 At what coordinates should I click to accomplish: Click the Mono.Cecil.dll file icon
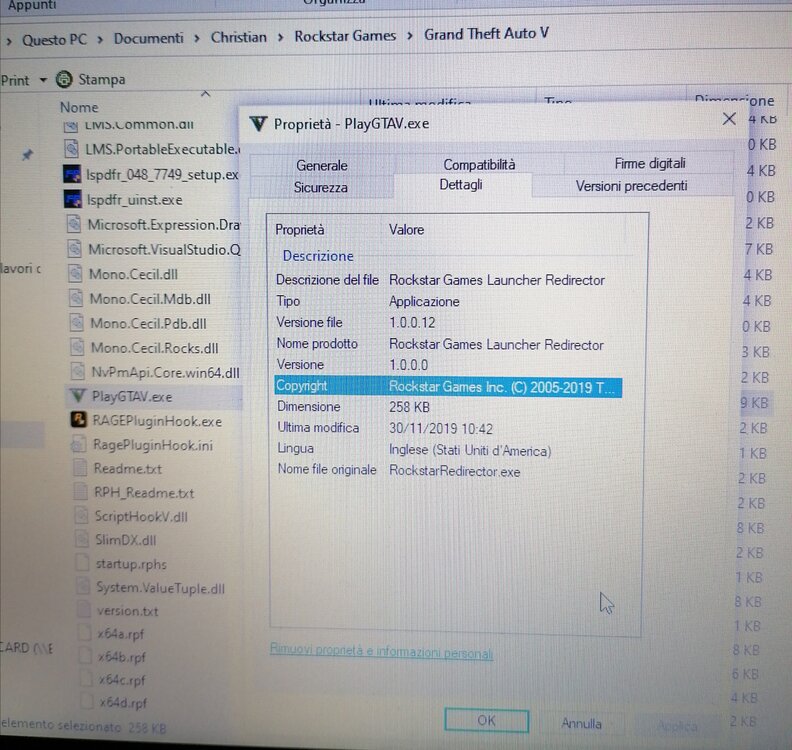75,274
